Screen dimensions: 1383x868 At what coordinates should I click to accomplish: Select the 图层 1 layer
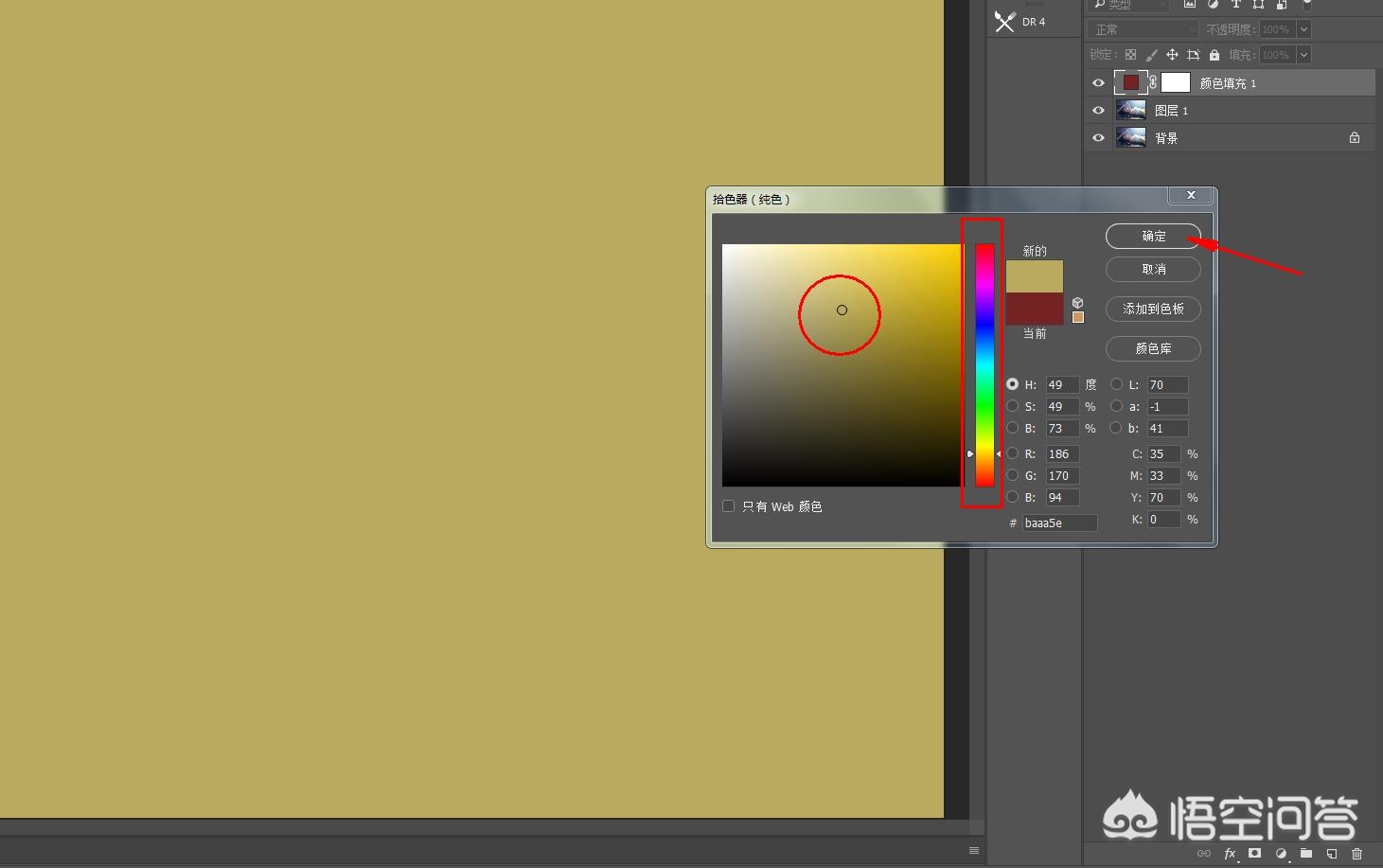click(x=1231, y=111)
